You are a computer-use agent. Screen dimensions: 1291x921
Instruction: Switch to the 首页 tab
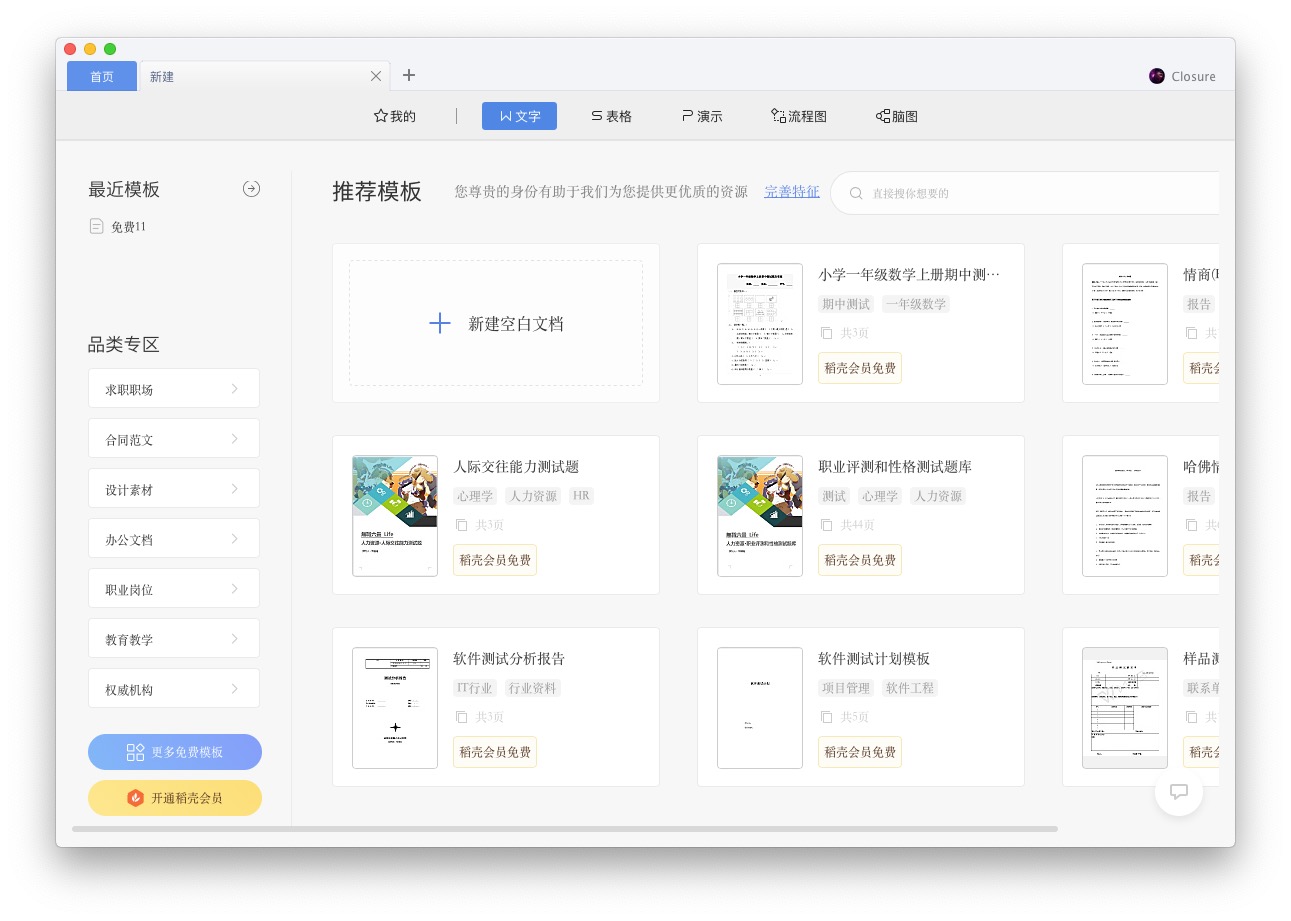point(101,75)
